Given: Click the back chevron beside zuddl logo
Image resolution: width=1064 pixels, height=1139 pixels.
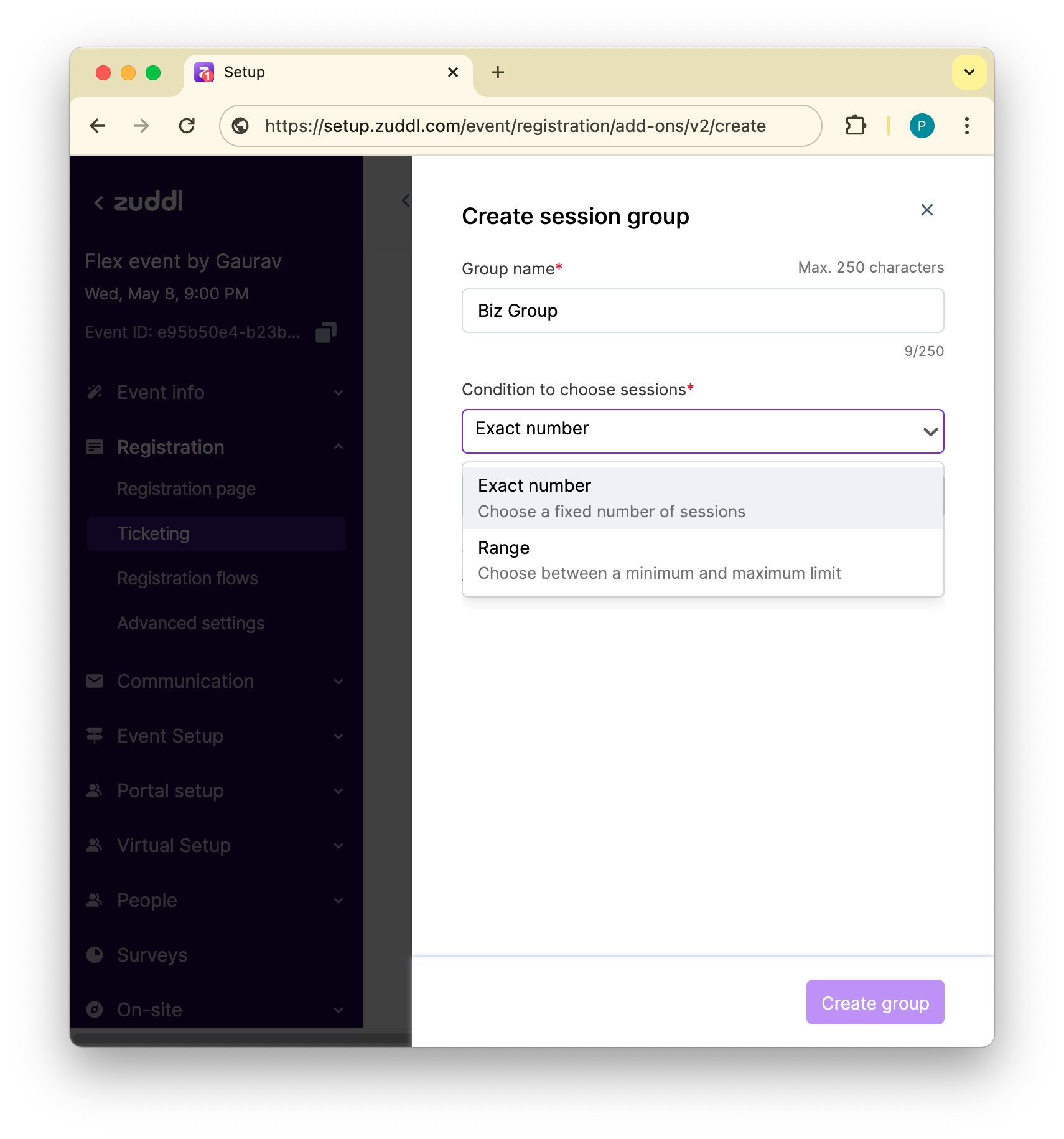Looking at the screenshot, I should [98, 202].
